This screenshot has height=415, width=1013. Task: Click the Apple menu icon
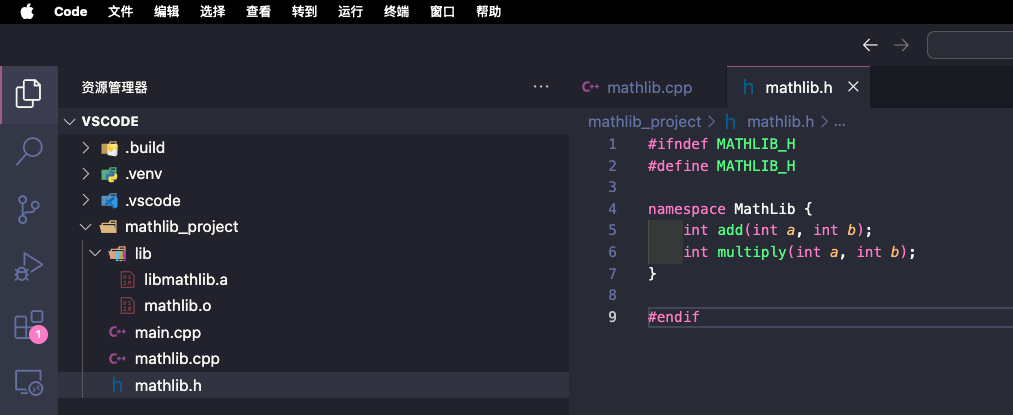(x=26, y=12)
